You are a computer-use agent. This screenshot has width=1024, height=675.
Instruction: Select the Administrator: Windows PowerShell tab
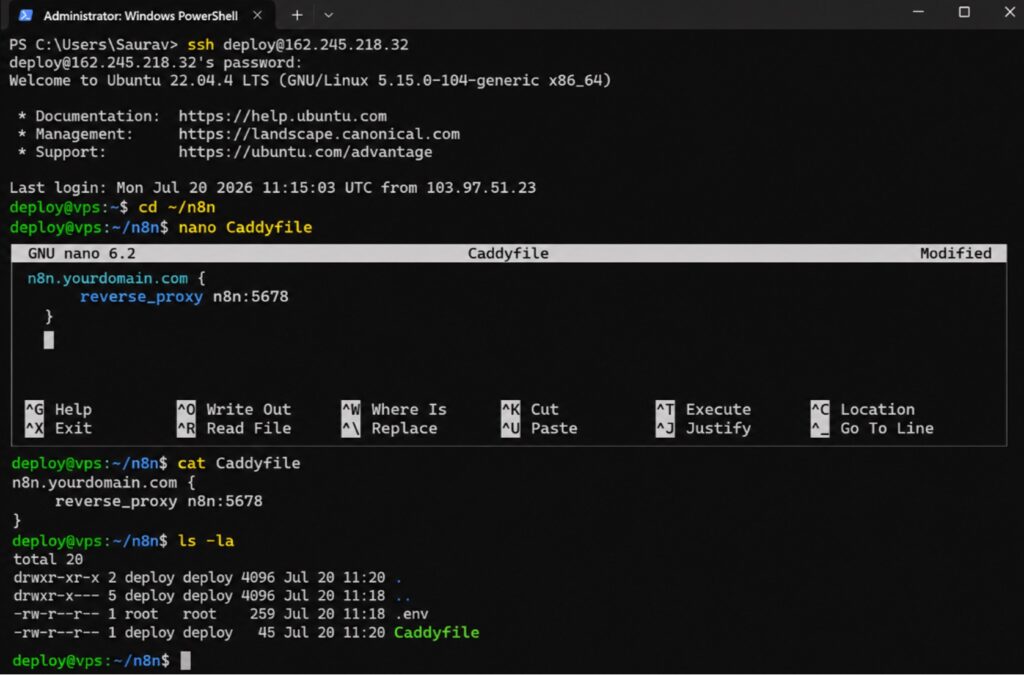point(140,15)
